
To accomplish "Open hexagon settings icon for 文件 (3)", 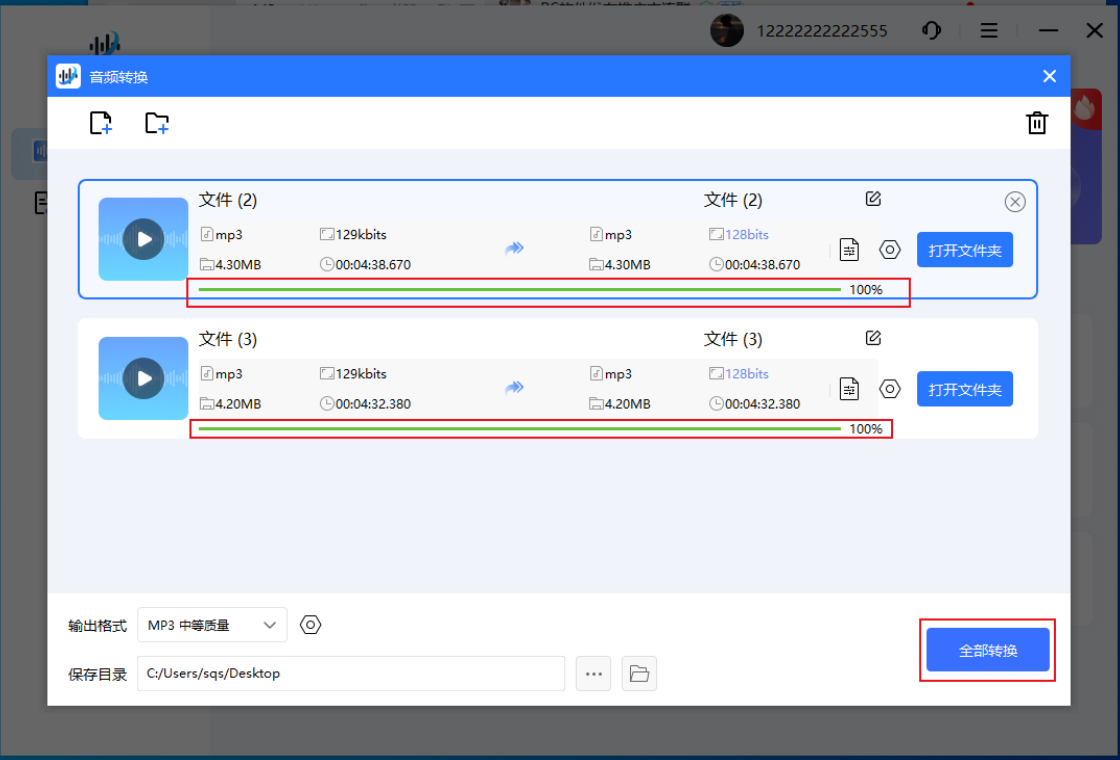I will (890, 388).
